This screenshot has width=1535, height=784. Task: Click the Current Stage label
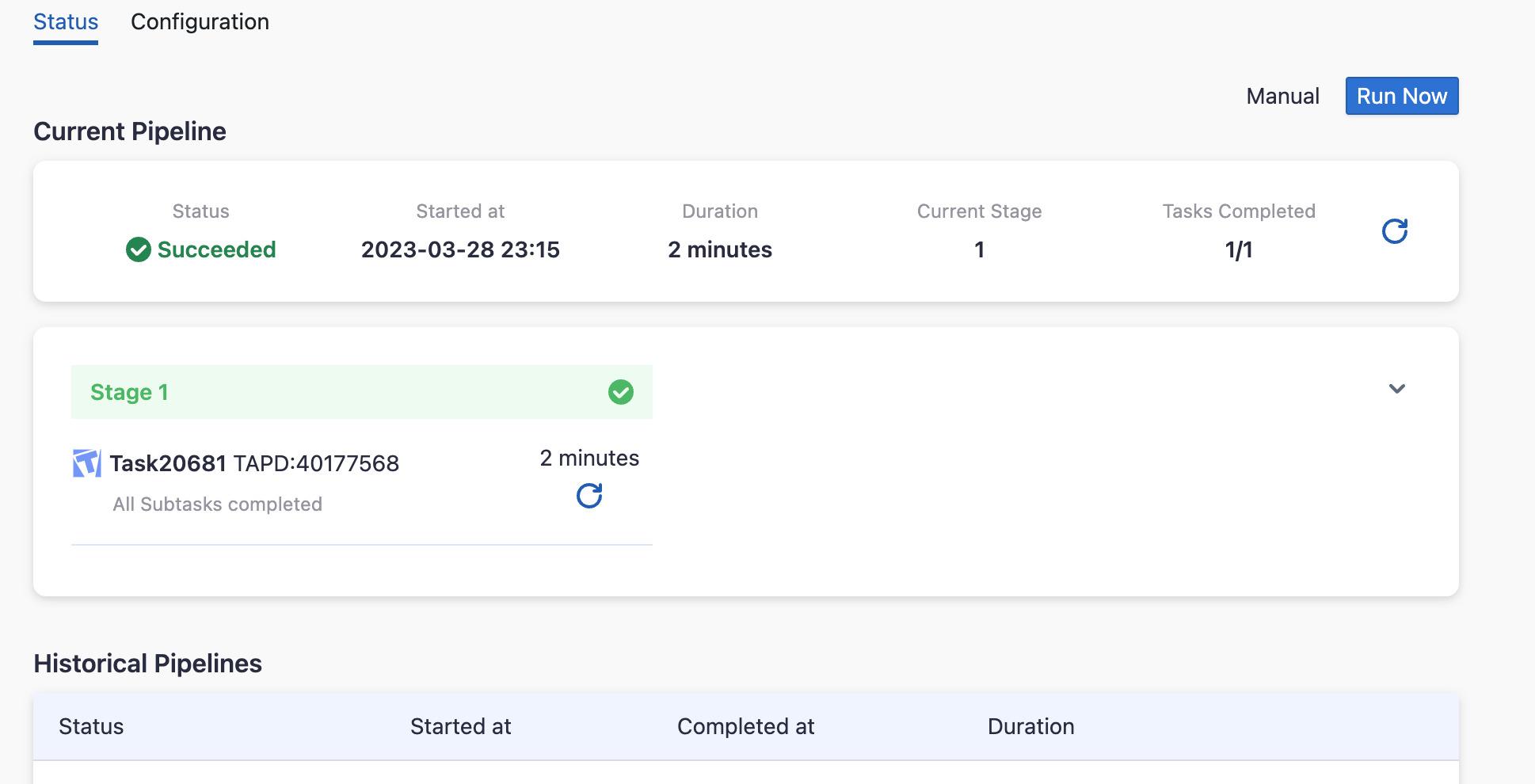(x=980, y=211)
